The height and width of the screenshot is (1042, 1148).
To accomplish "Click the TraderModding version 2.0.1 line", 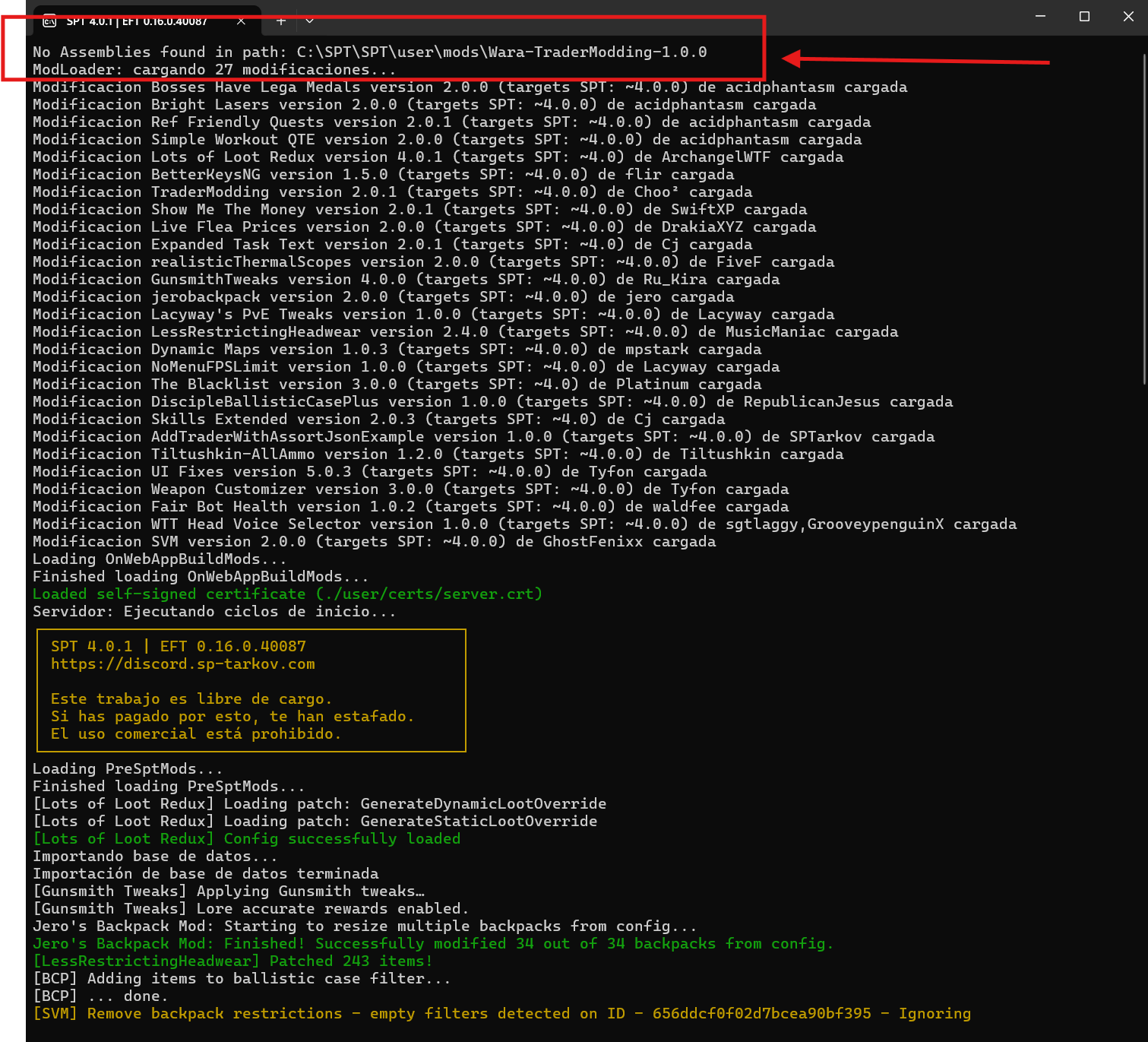I will [x=392, y=192].
